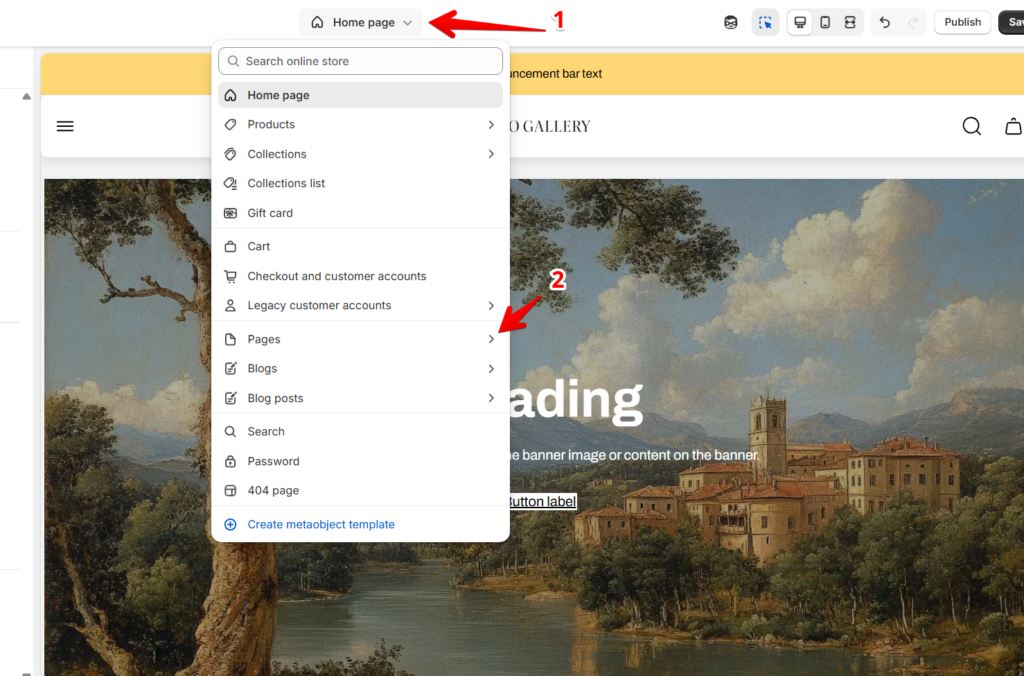This screenshot has width=1024, height=676.
Task: Click the Collections list icon
Action: tap(231, 184)
